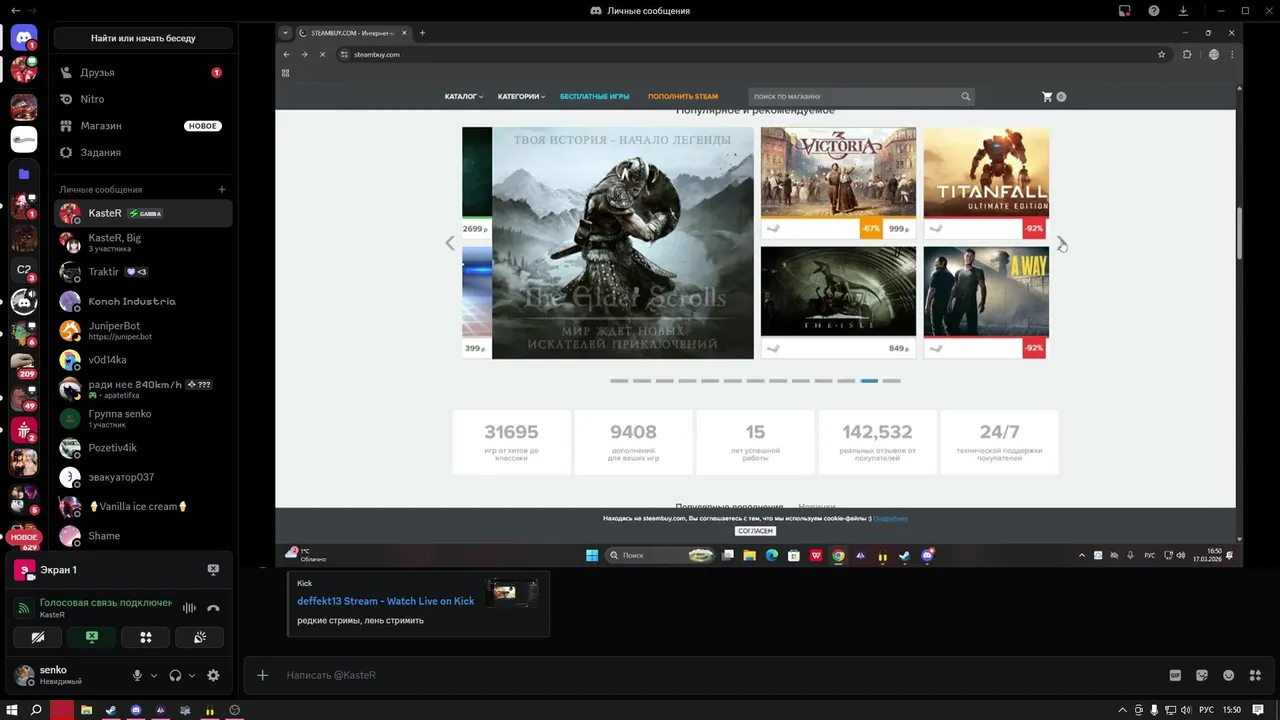Click the green download update icon
Screen dimensions: 1280x720
tap(1183, 11)
